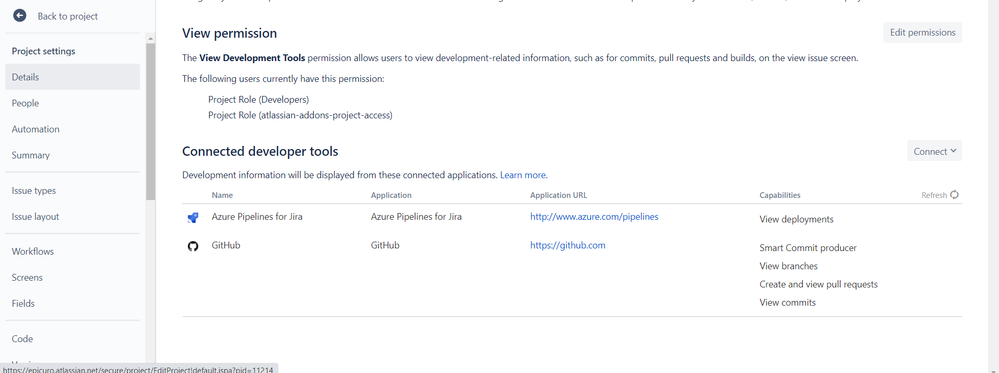Click the Edit permissions button
This screenshot has width=999, height=373.
(922, 33)
